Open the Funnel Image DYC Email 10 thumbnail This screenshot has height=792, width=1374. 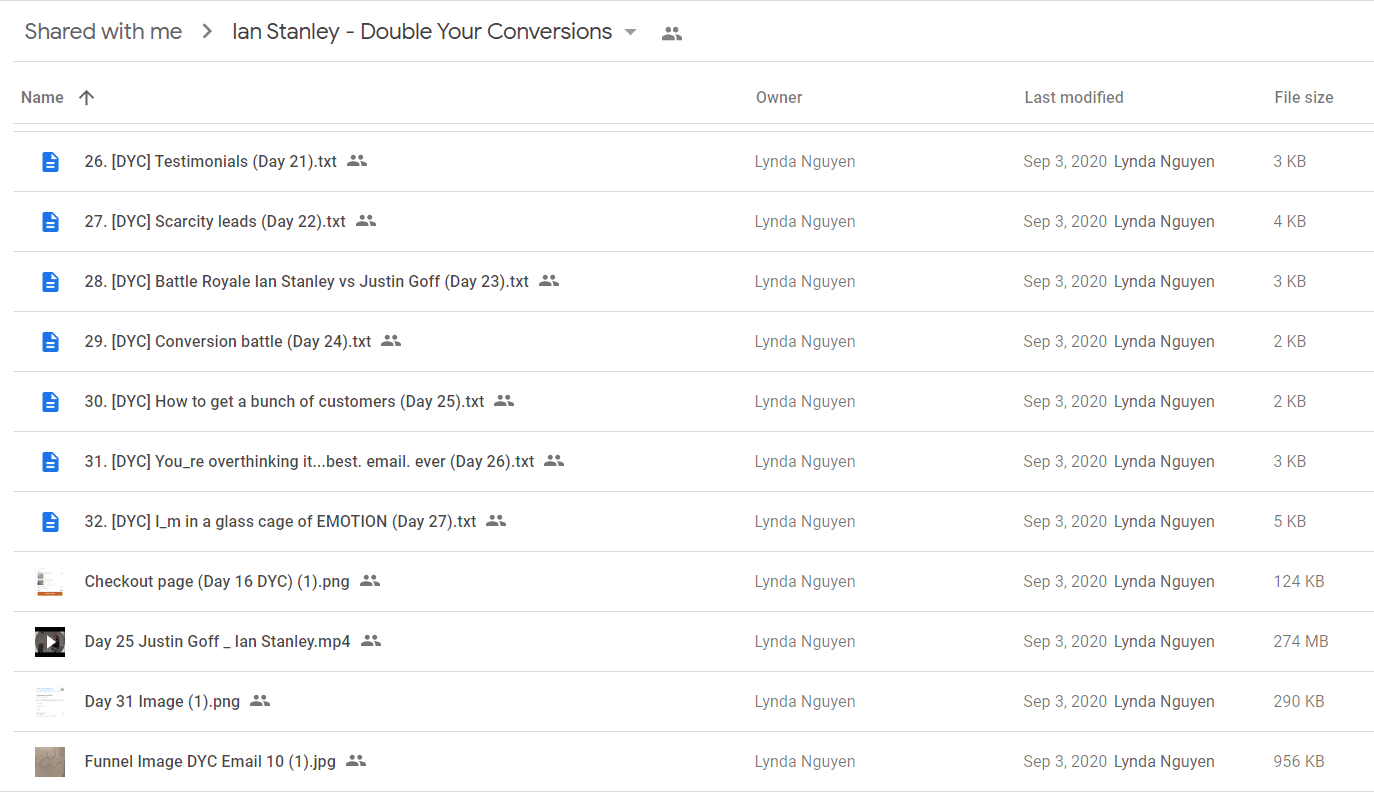(50, 761)
